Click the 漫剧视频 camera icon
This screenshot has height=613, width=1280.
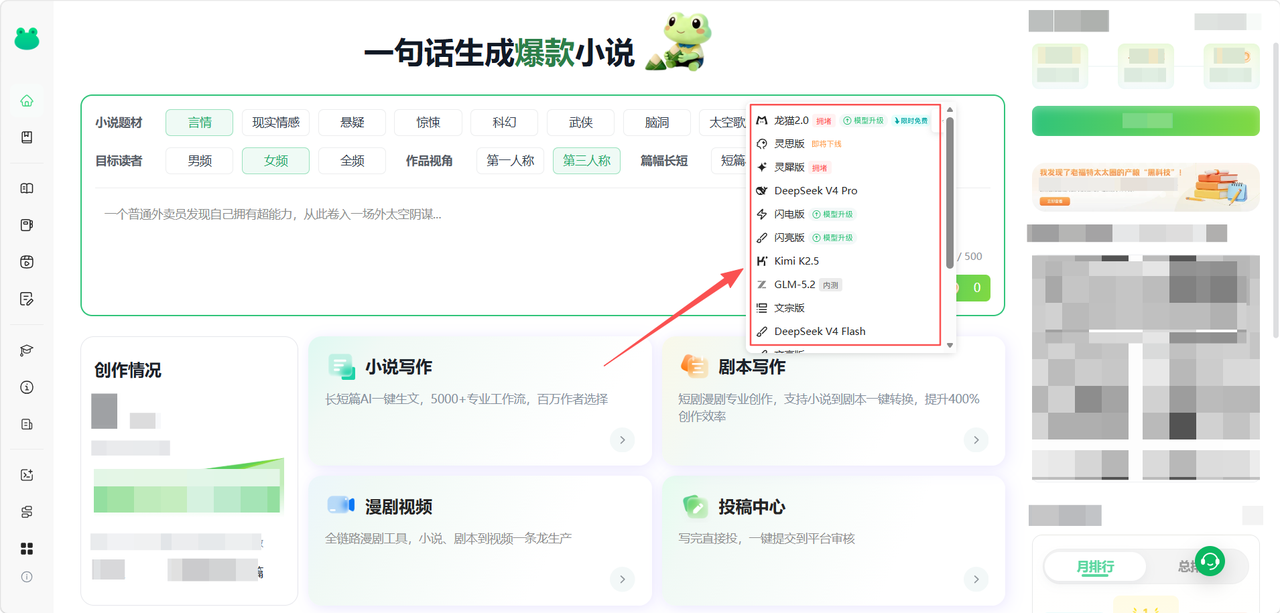[341, 506]
